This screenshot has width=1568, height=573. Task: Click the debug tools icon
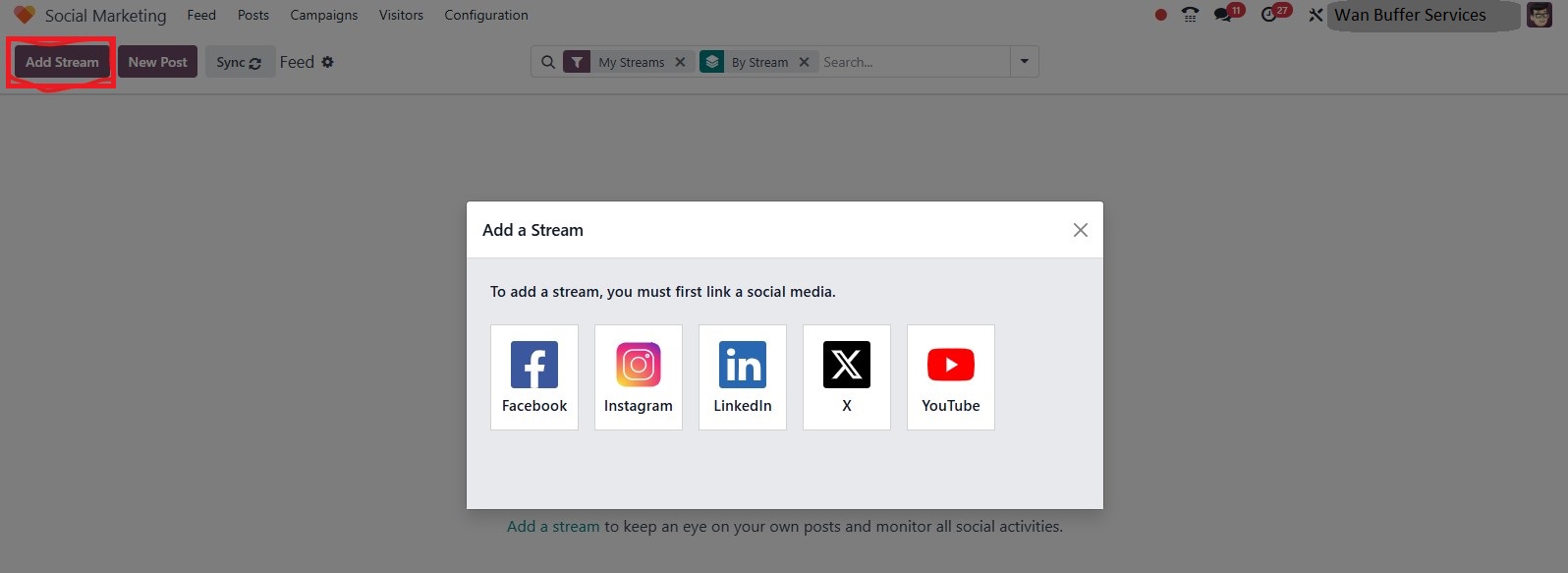click(1316, 15)
